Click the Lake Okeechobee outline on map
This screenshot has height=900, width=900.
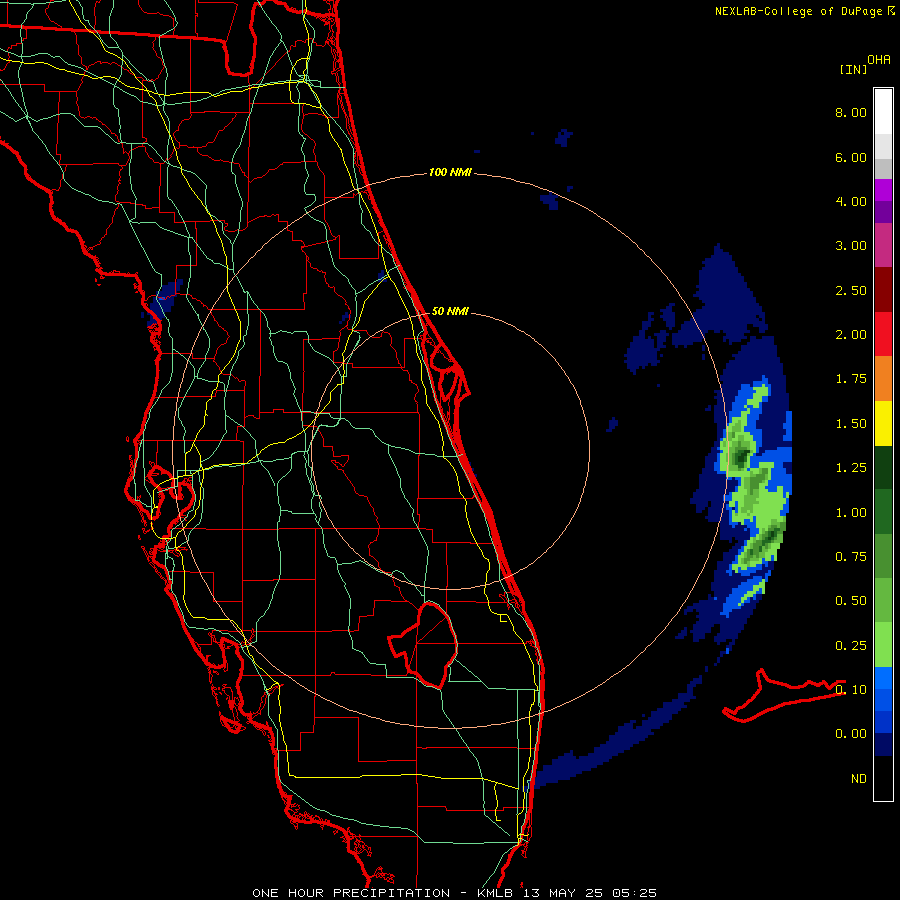[x=424, y=644]
